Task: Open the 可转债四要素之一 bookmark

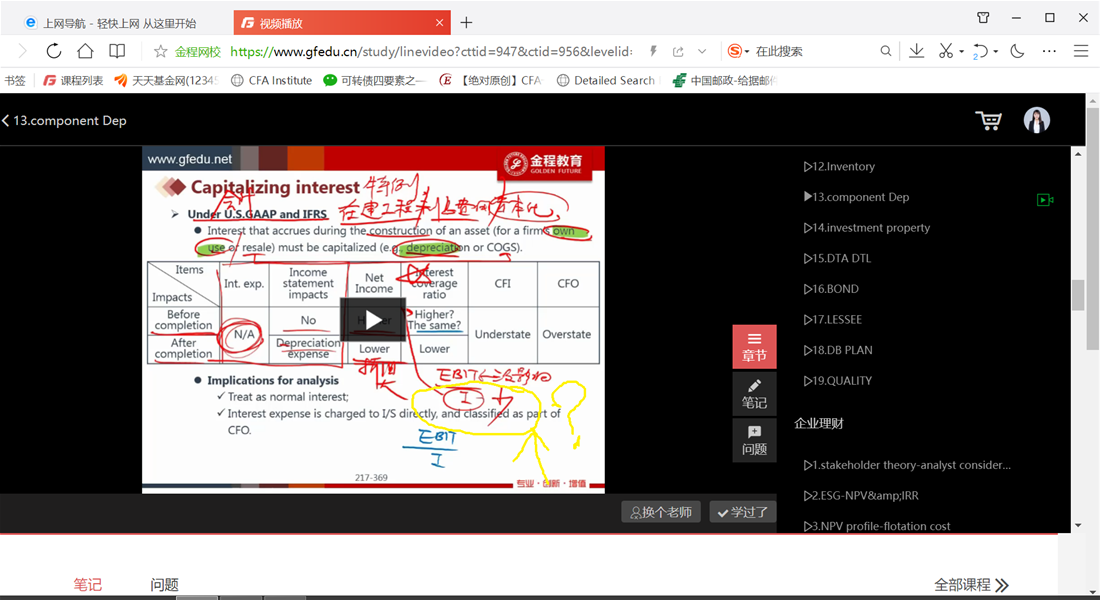Action: point(375,81)
